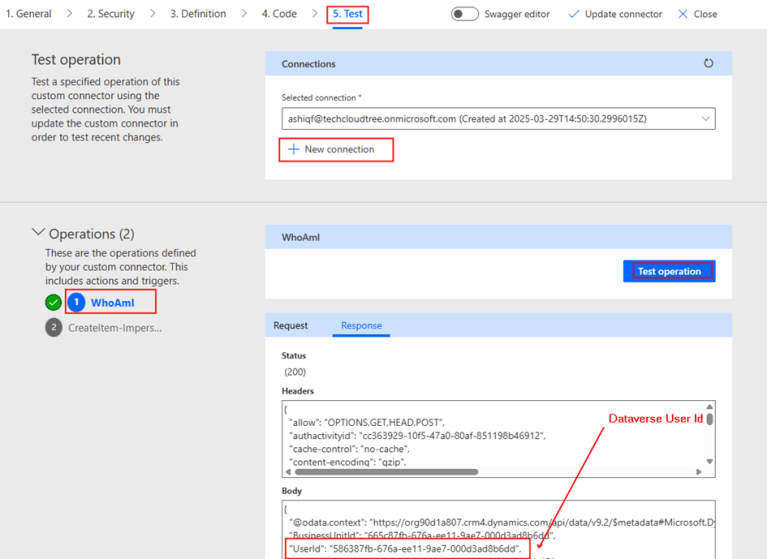Screen dimensions: 767x559
Task: Click the Close label in the header
Action: click(x=705, y=14)
